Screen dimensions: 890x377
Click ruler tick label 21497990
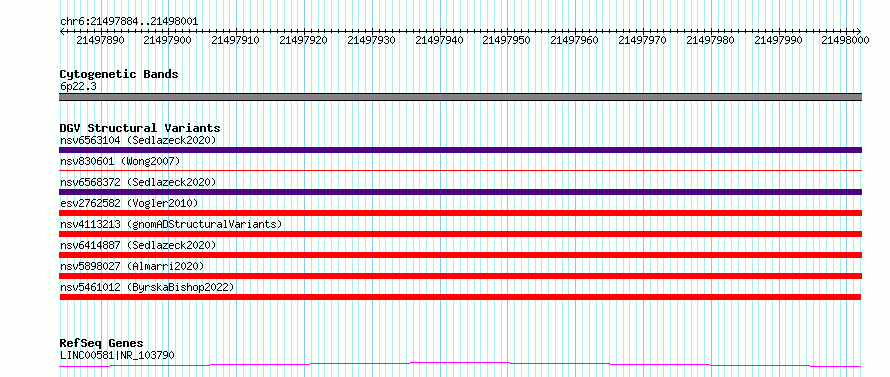tap(778, 40)
